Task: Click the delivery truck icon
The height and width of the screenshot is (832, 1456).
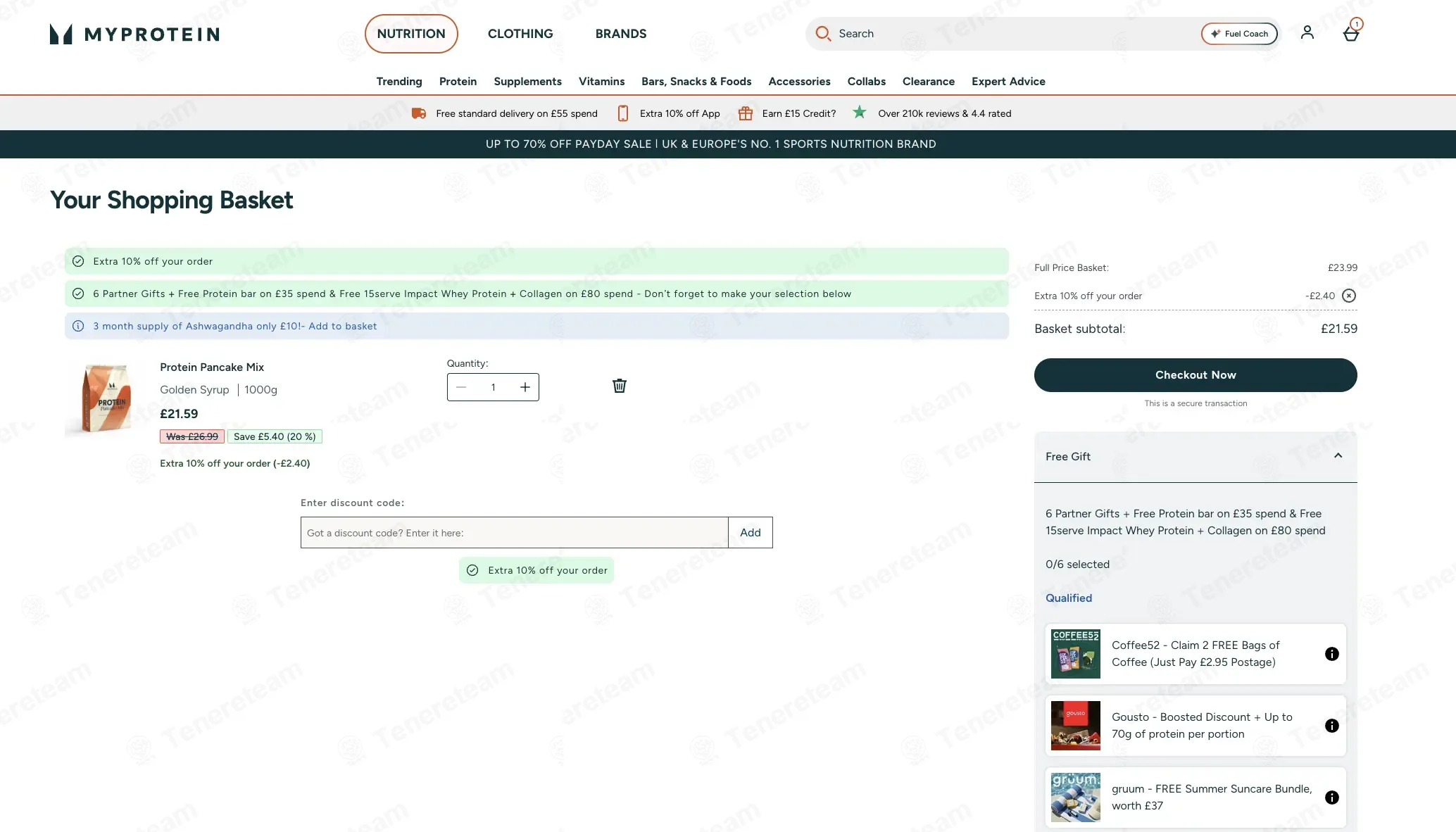Action: coord(418,113)
